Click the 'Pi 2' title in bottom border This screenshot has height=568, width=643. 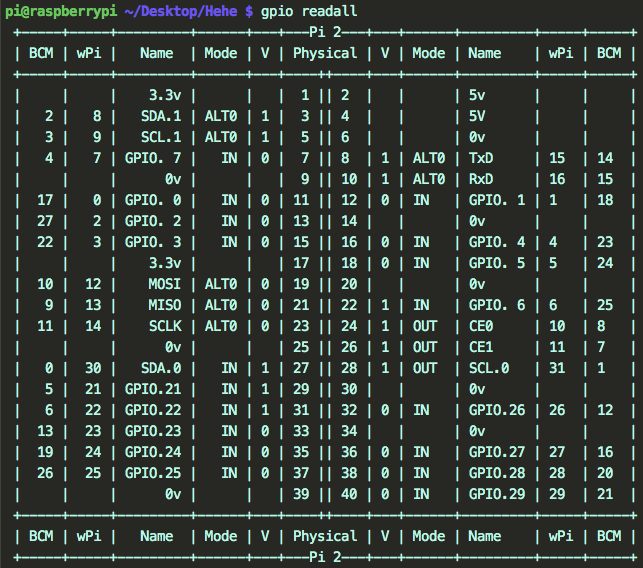point(325,557)
